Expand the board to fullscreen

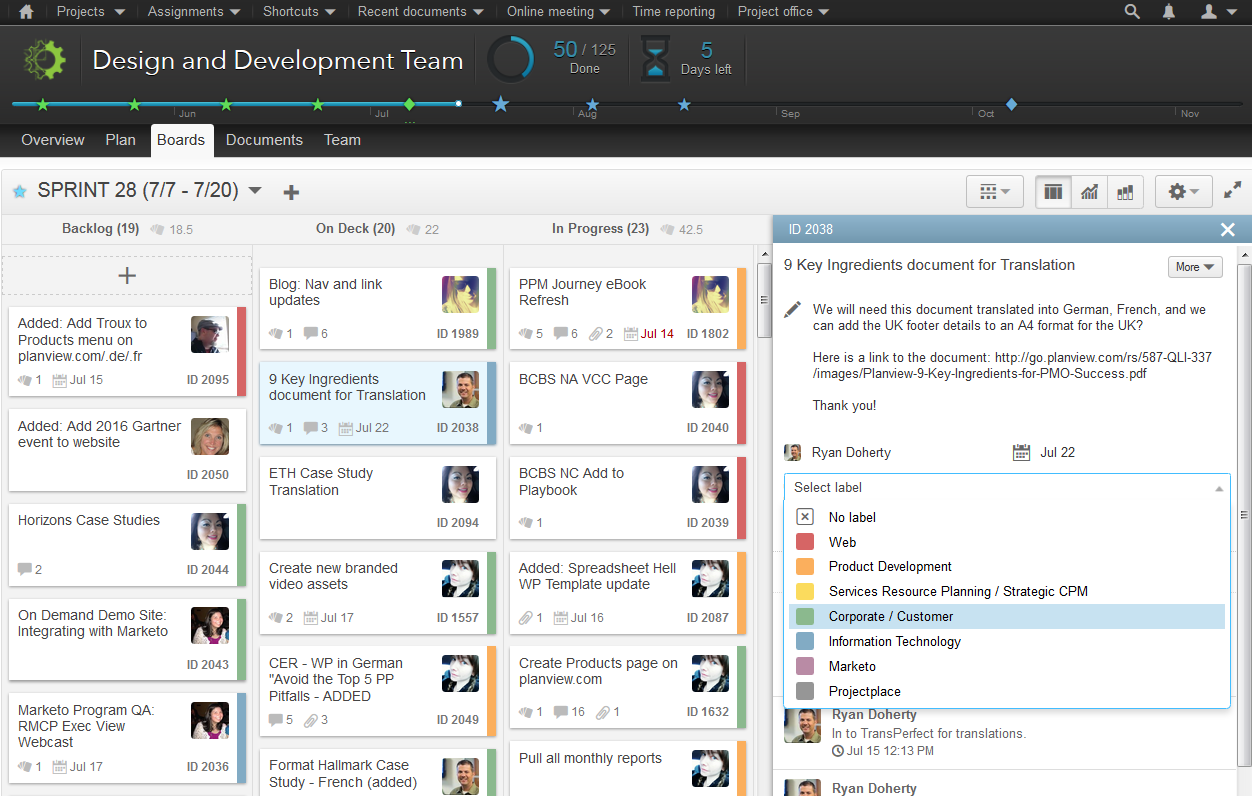[1233, 190]
